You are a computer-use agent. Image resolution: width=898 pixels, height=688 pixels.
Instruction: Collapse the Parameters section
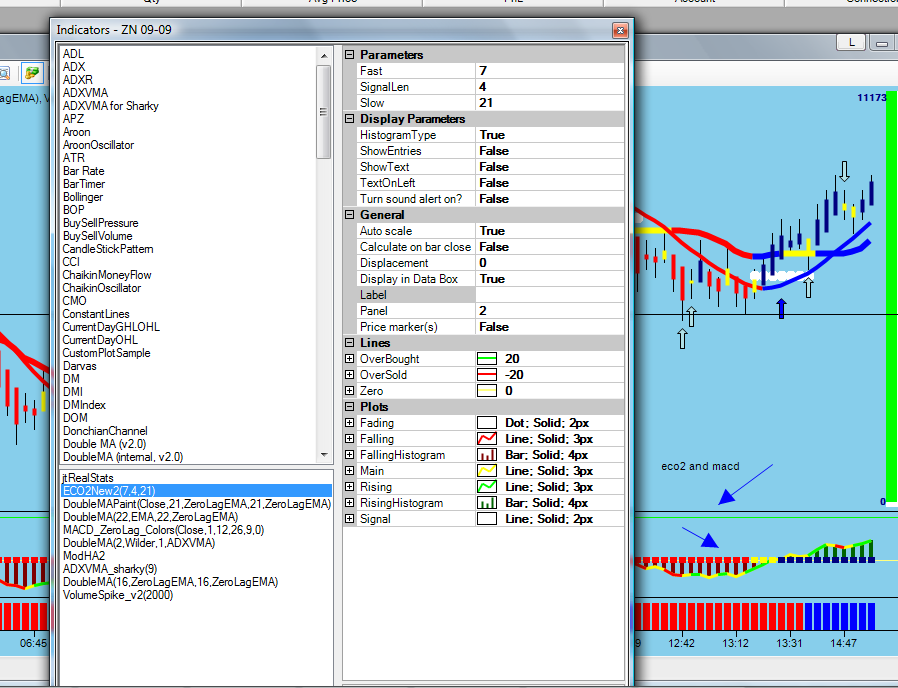349,55
